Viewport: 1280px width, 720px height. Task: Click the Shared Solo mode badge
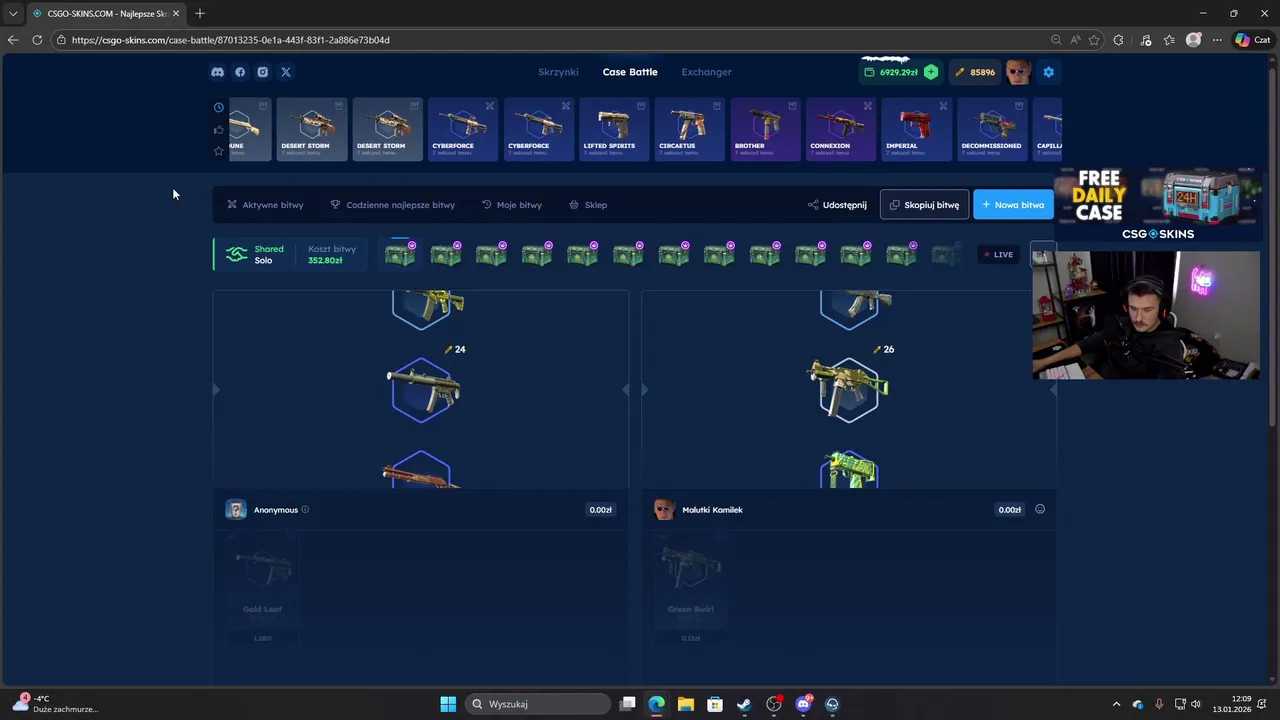255,255
